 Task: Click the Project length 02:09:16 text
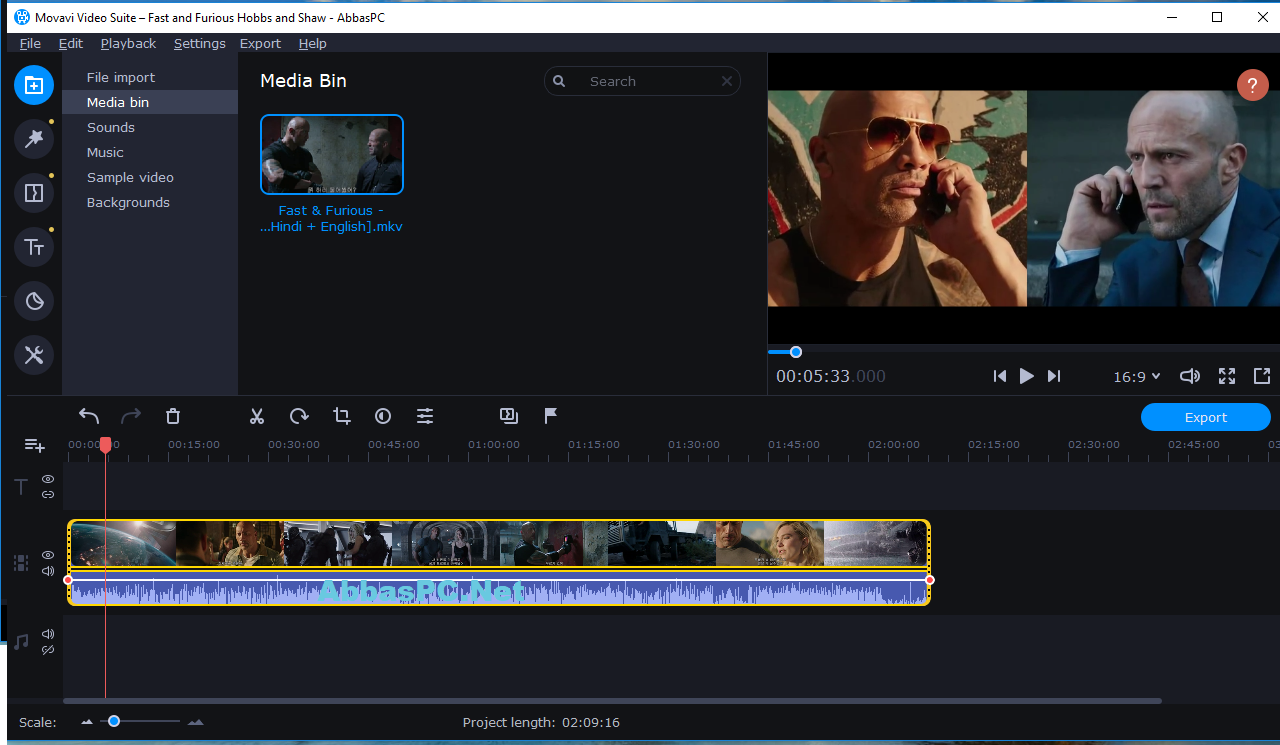pos(541,722)
